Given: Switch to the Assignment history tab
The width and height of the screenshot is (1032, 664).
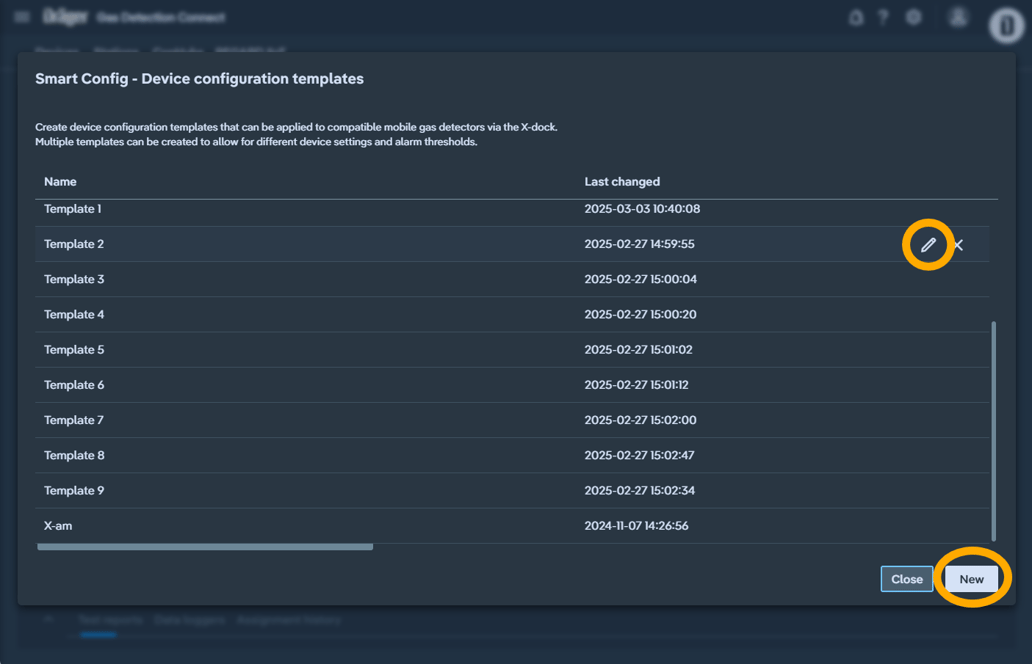Looking at the screenshot, I should pyautogui.click(x=288, y=621).
